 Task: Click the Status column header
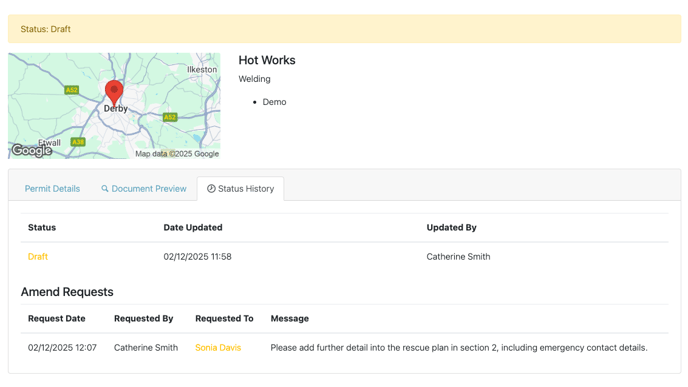click(42, 227)
